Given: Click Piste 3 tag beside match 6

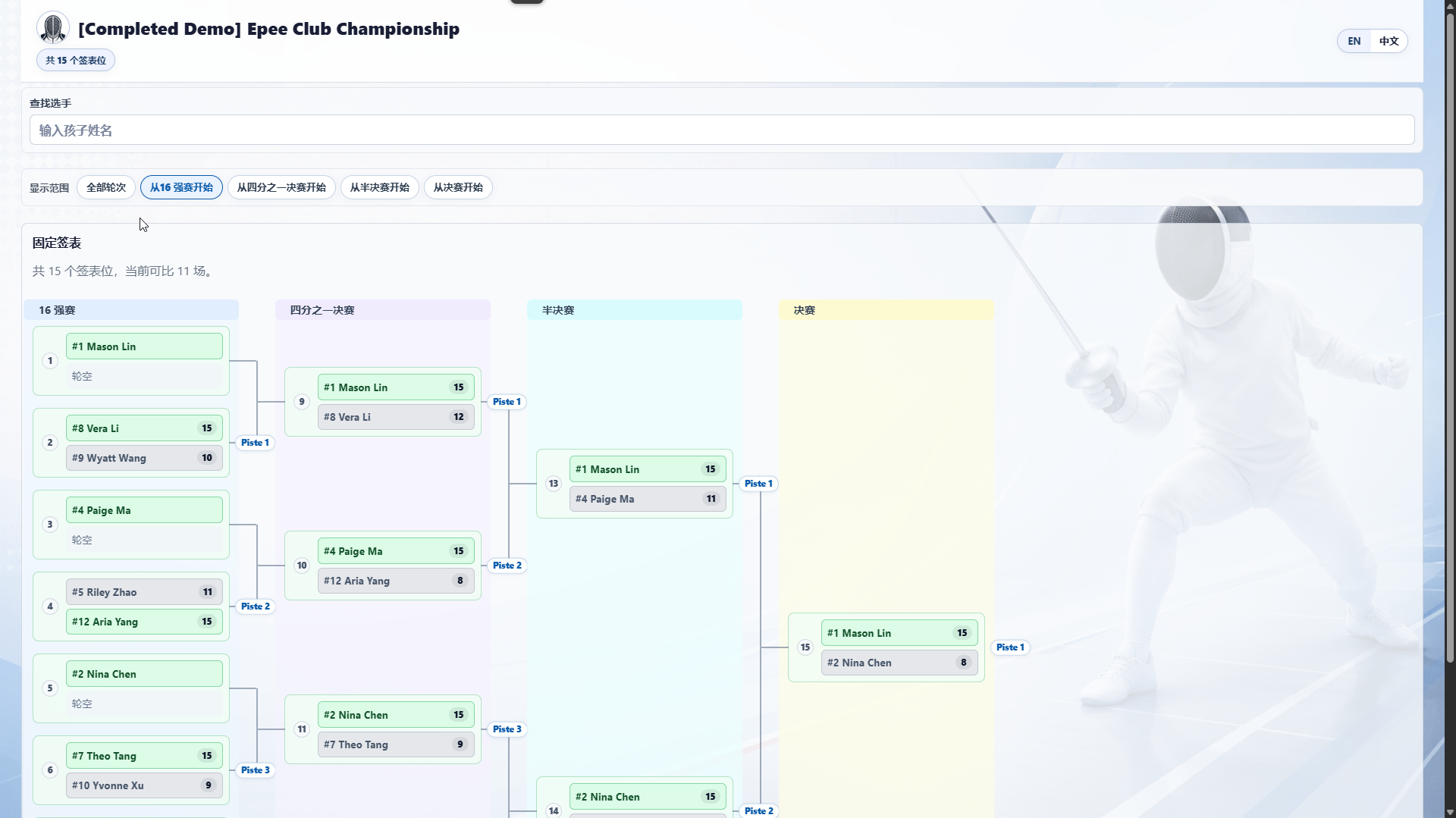Looking at the screenshot, I should point(256,770).
